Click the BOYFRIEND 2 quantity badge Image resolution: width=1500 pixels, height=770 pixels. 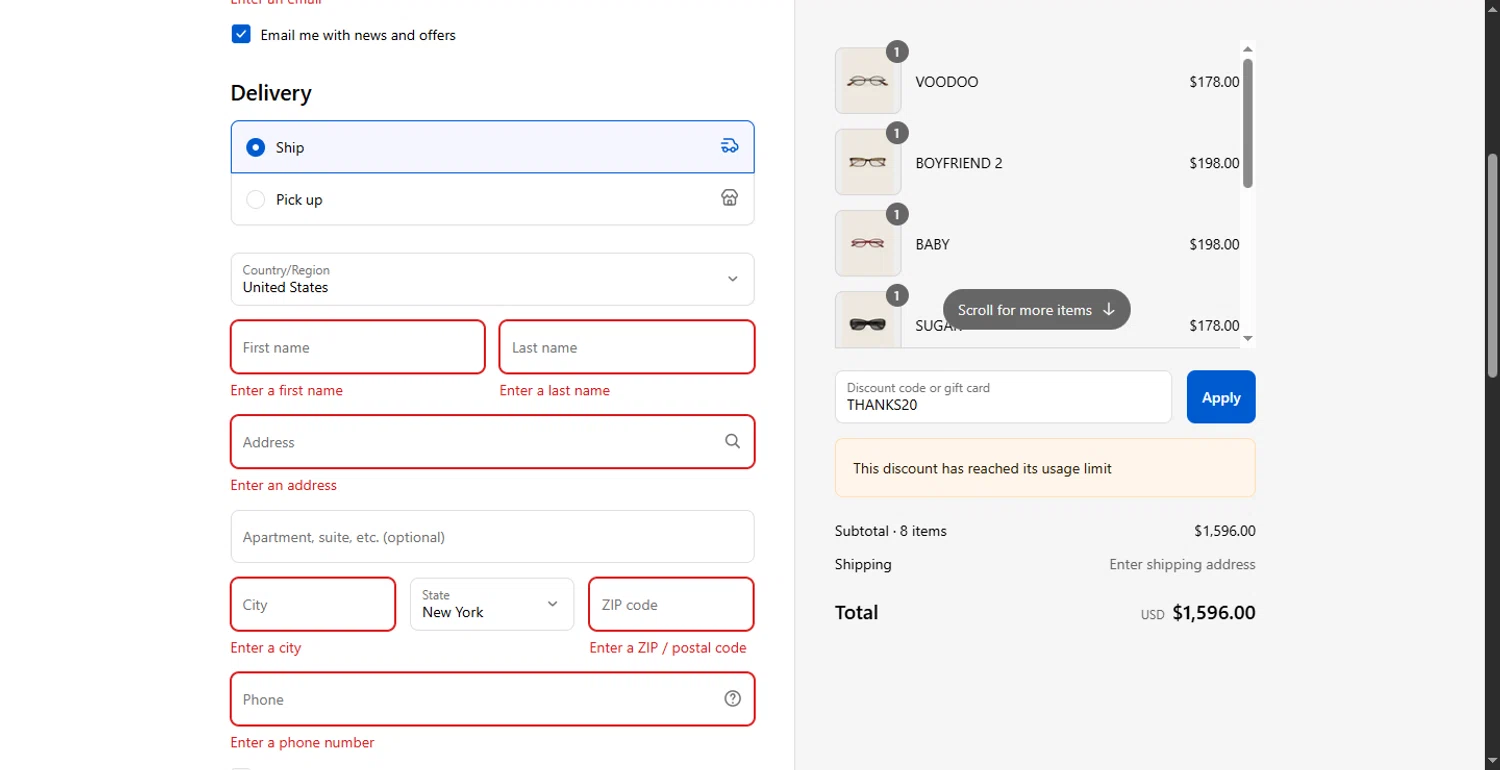(x=897, y=133)
